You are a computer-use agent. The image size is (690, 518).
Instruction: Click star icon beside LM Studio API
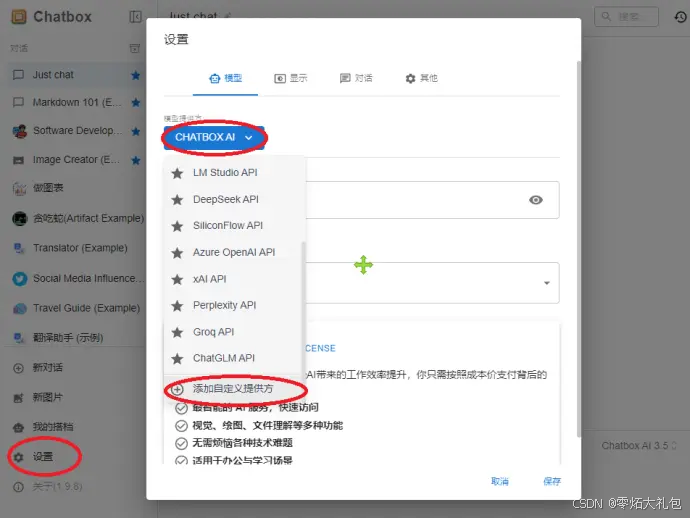[177, 173]
